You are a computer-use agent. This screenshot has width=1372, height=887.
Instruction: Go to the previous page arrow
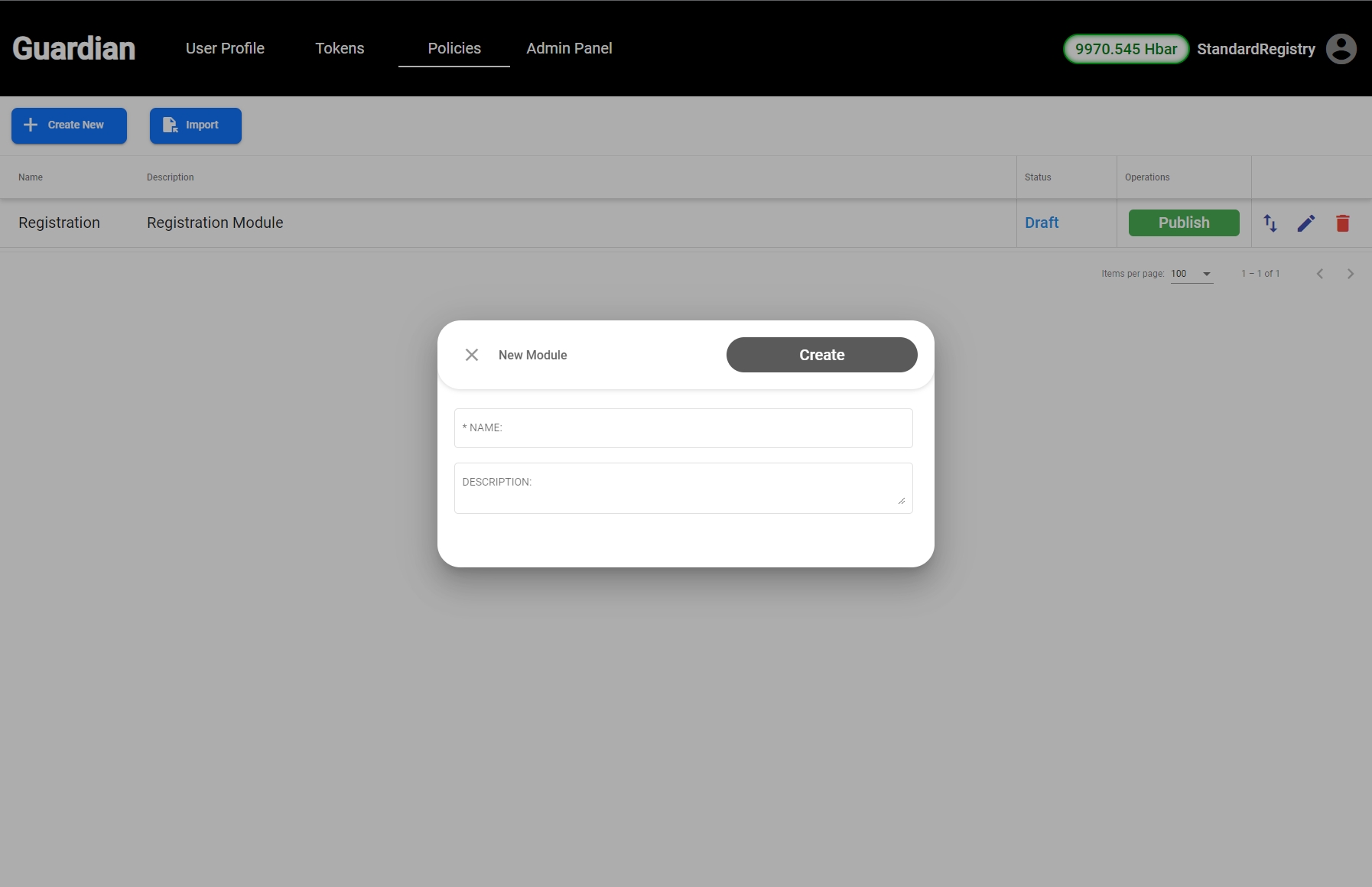[x=1319, y=274]
